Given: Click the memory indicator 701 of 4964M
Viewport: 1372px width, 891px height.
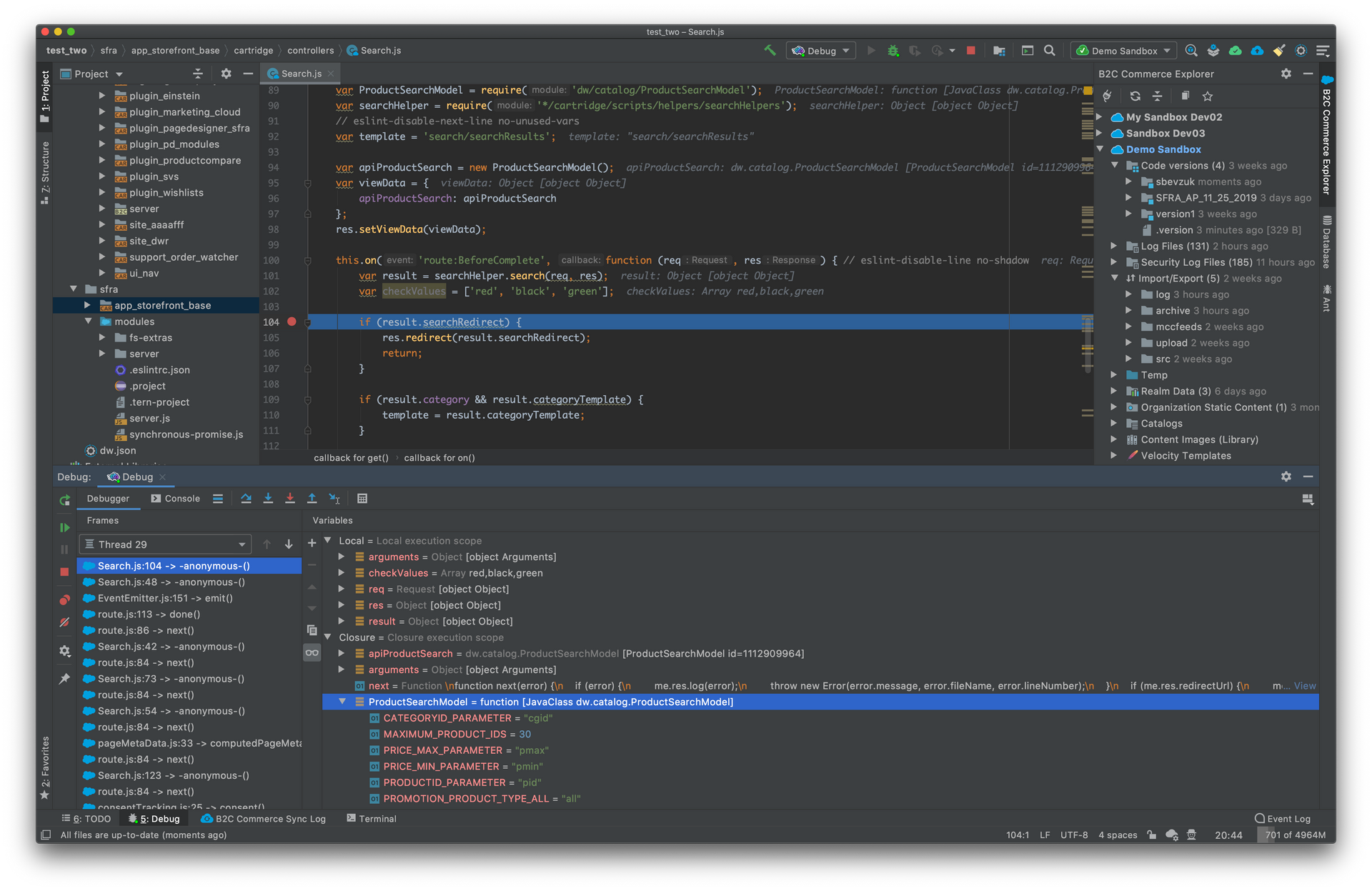Looking at the screenshot, I should click(x=1294, y=835).
